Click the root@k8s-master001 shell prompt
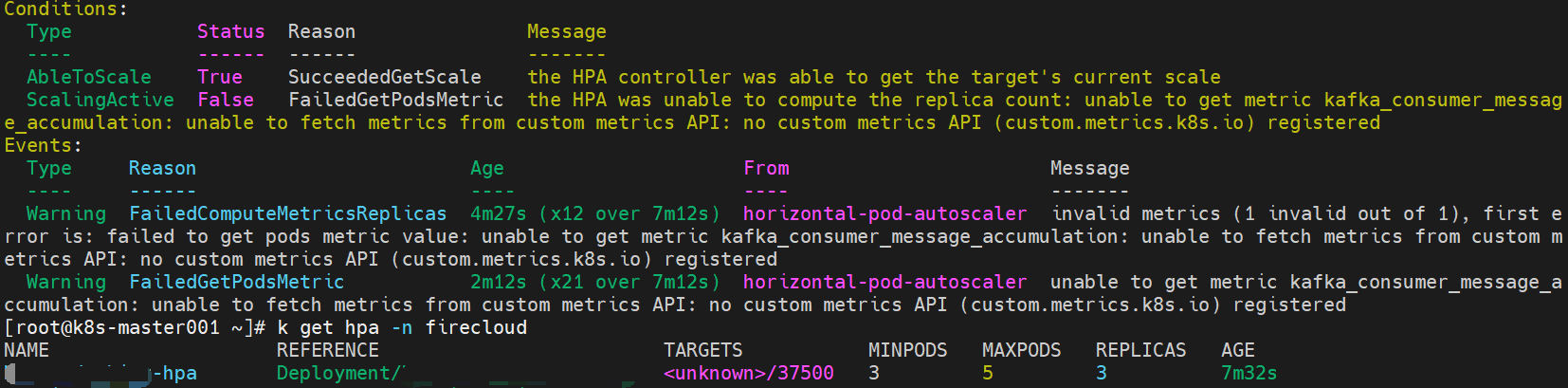This screenshot has height=388, width=1568. 134,327
